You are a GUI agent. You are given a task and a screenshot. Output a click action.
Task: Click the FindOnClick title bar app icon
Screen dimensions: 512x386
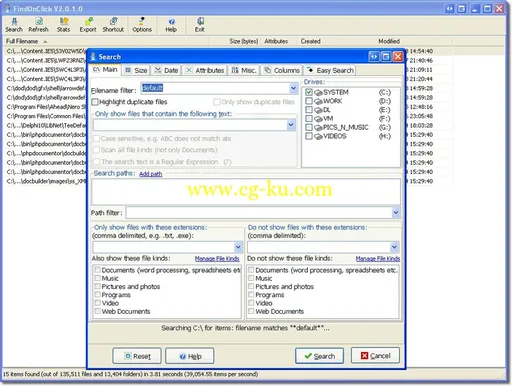(8, 8)
